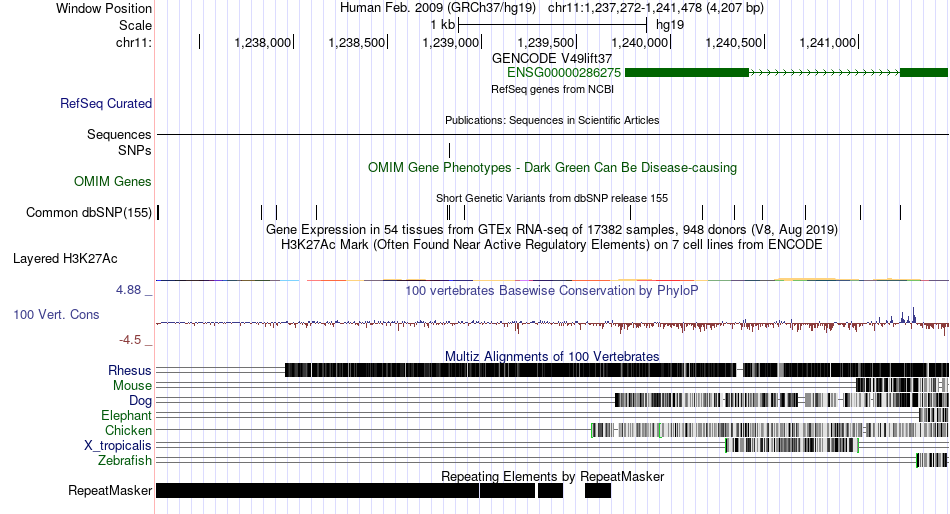Click the 1,239,500 ruler position
Screen dimensions: 950x514
coord(545,42)
